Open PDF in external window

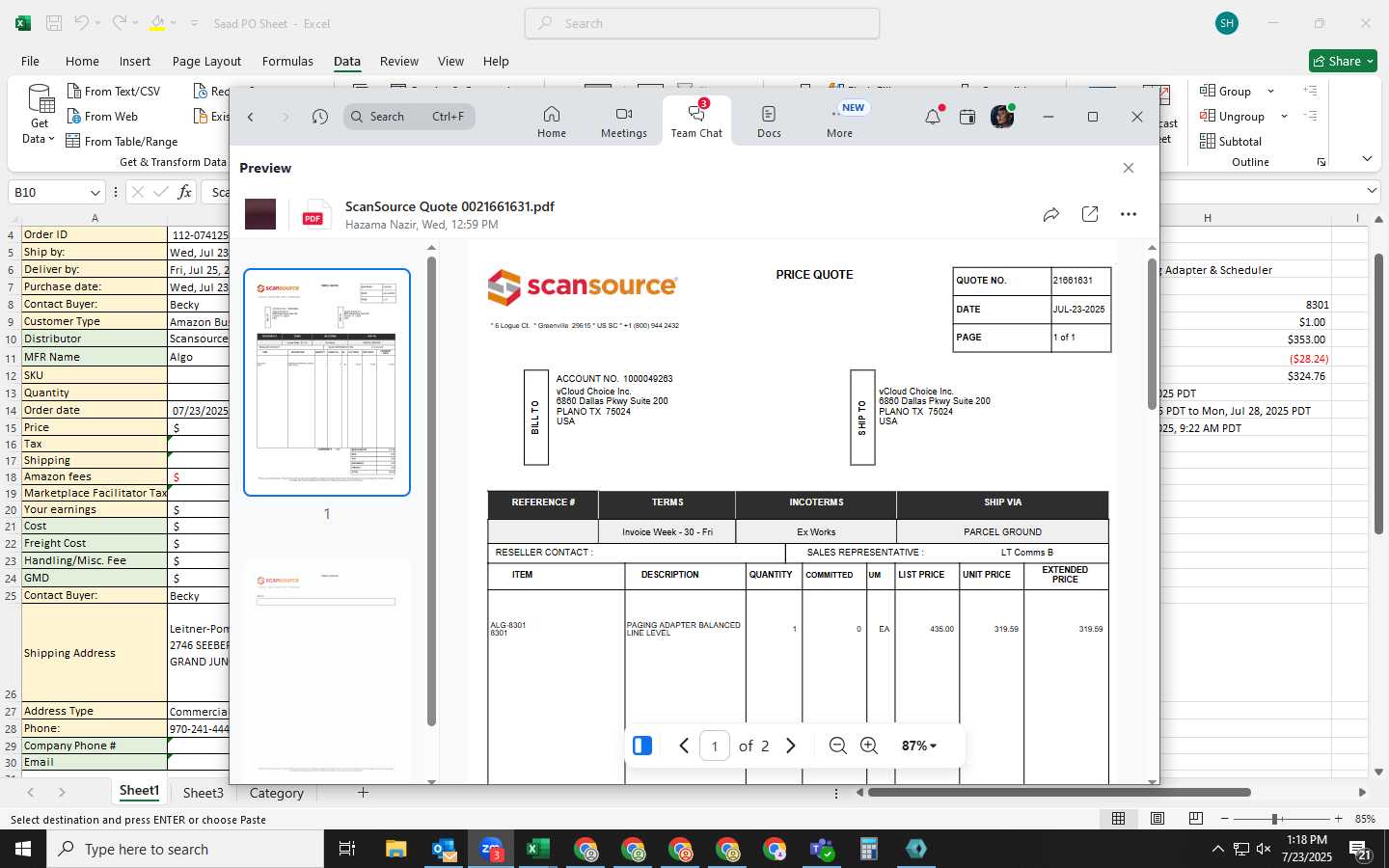pyautogui.click(x=1090, y=214)
